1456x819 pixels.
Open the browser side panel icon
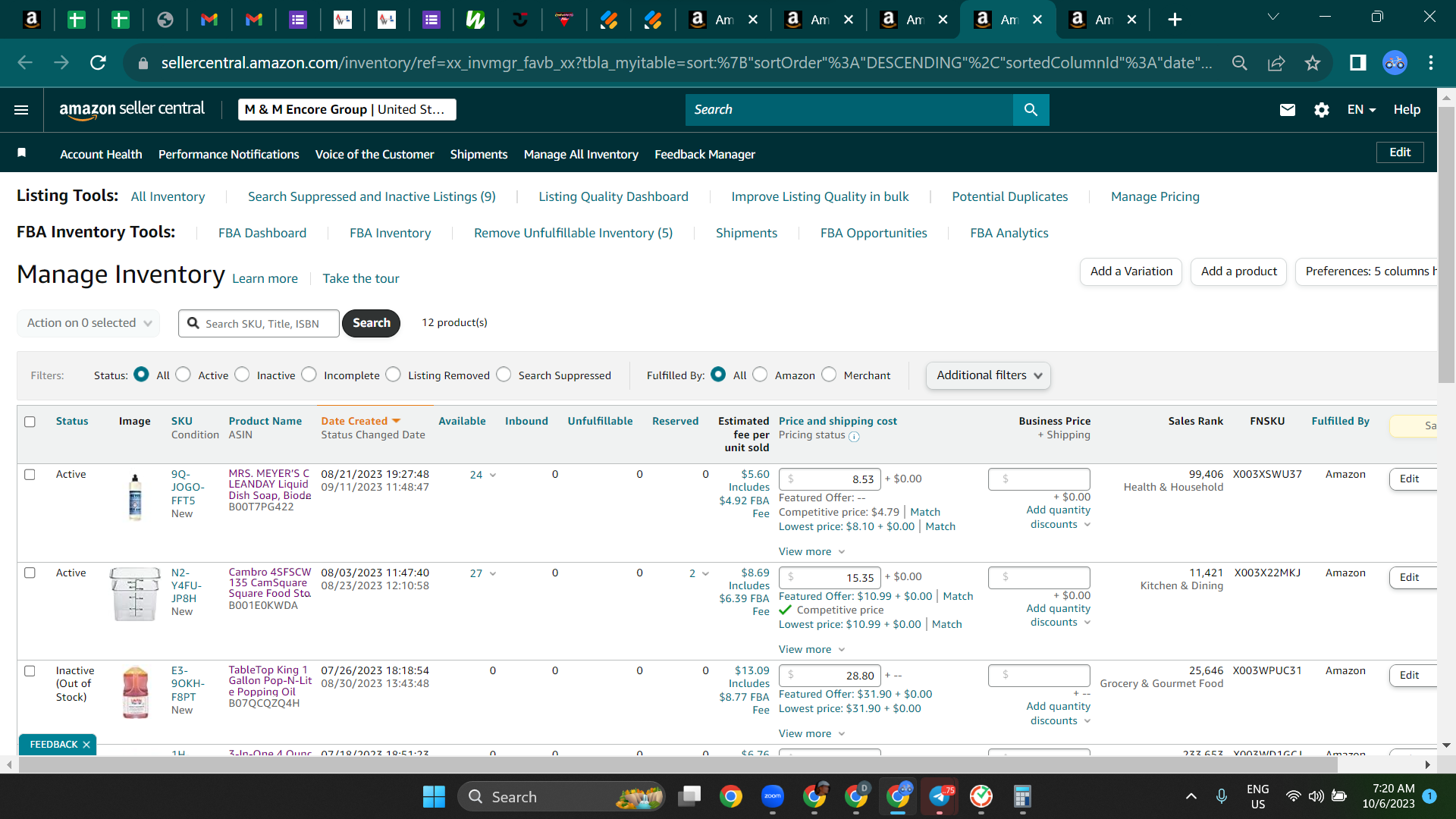[x=1358, y=63]
